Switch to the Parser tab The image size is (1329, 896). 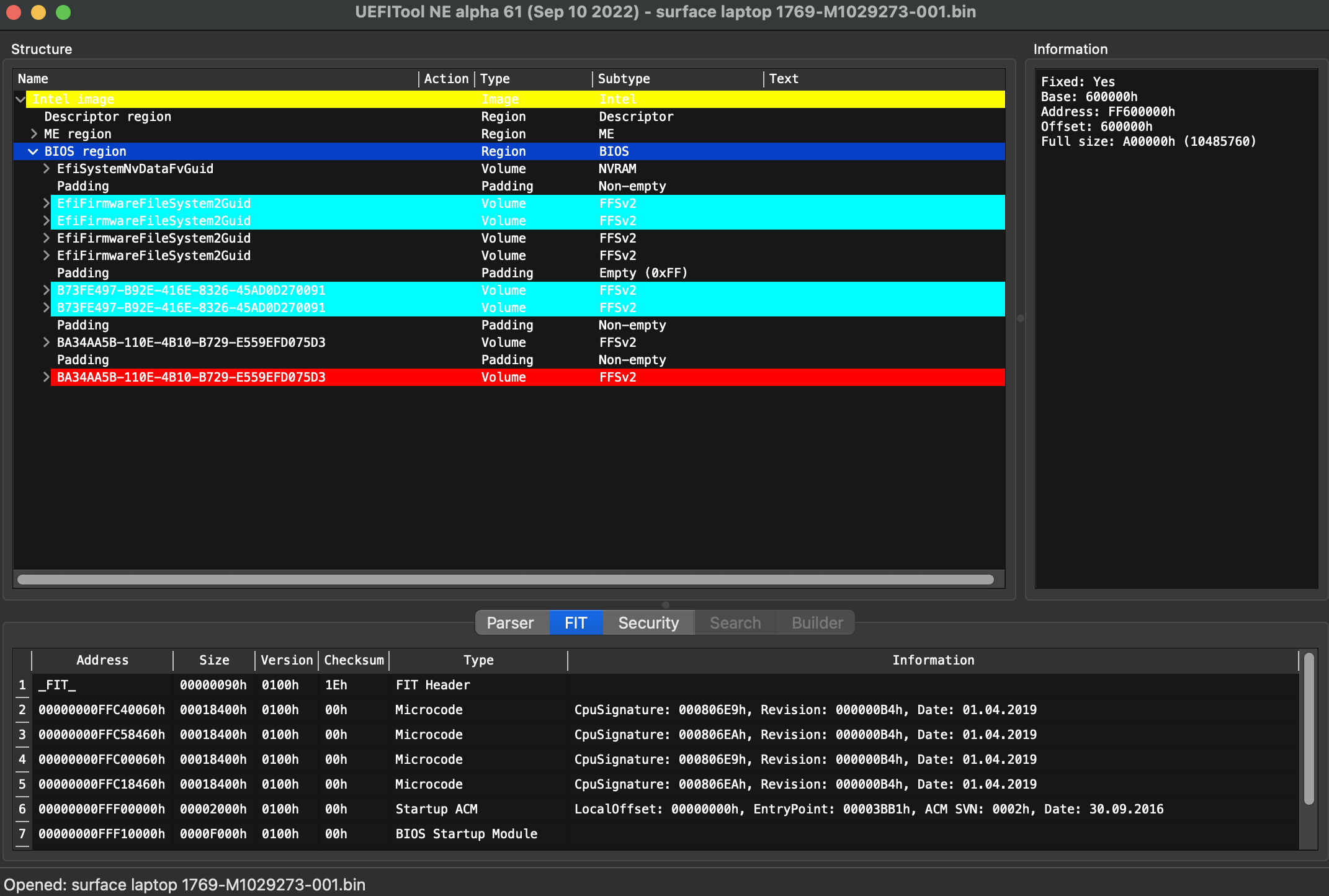(511, 622)
